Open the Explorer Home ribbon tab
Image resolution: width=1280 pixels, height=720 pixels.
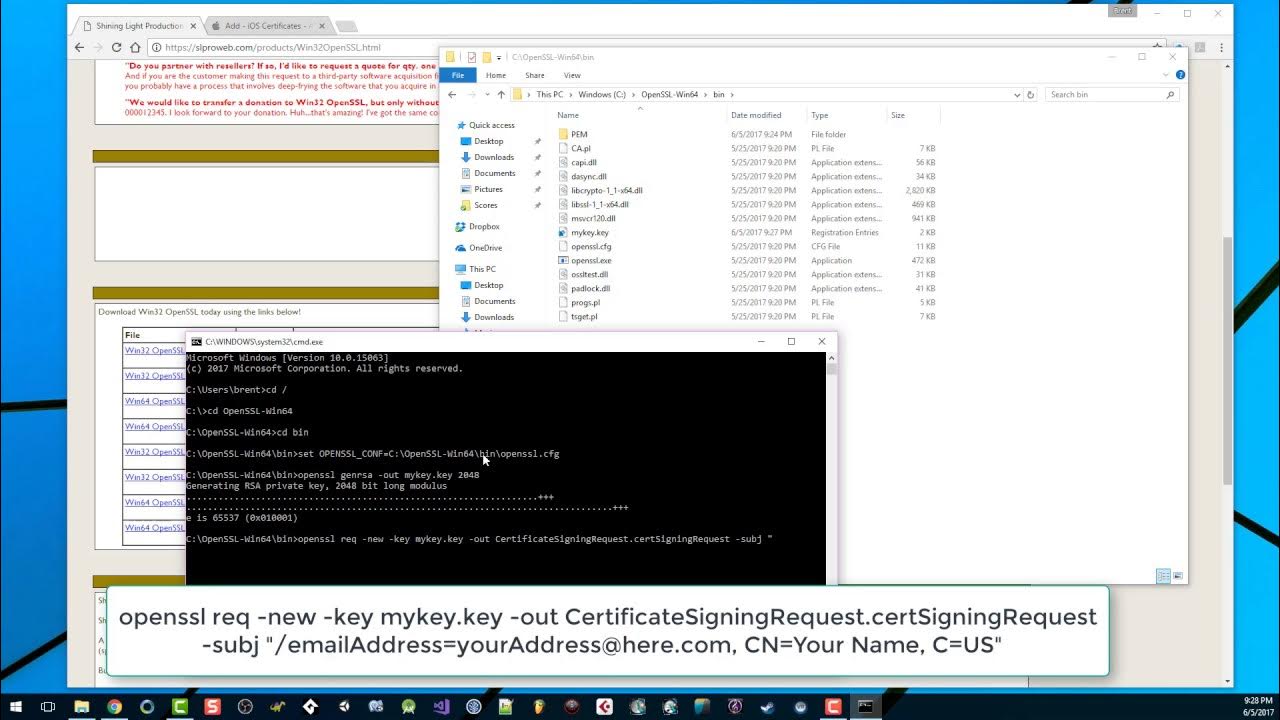point(496,75)
